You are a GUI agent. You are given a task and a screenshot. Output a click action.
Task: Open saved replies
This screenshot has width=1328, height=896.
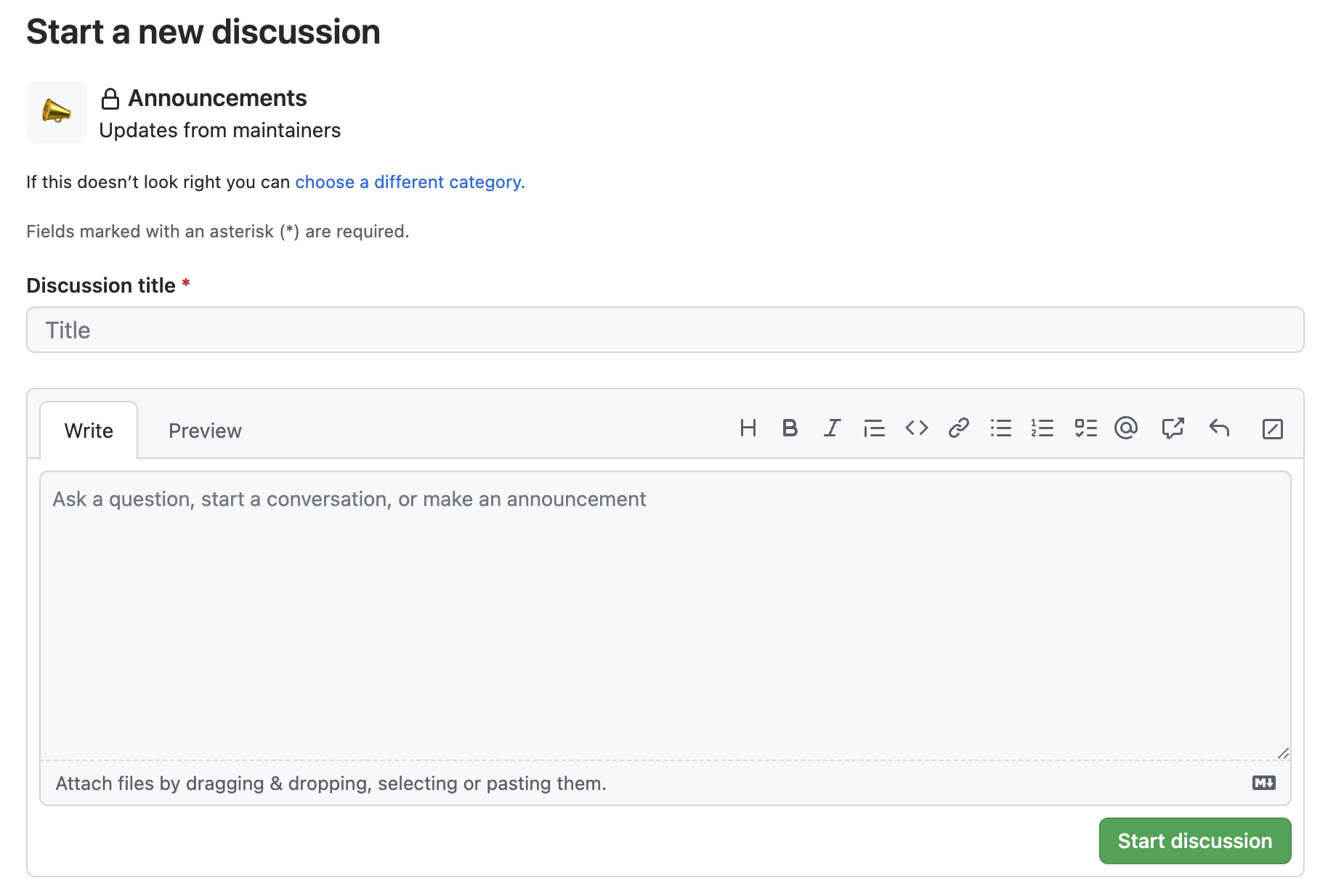coord(1219,428)
